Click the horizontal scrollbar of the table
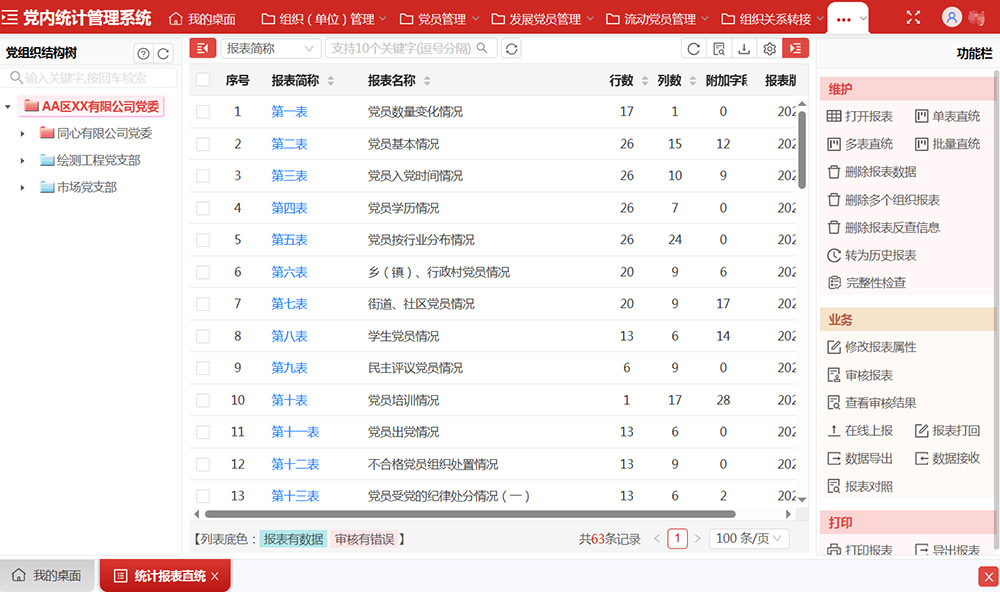This screenshot has height=592, width=1000. [x=470, y=514]
